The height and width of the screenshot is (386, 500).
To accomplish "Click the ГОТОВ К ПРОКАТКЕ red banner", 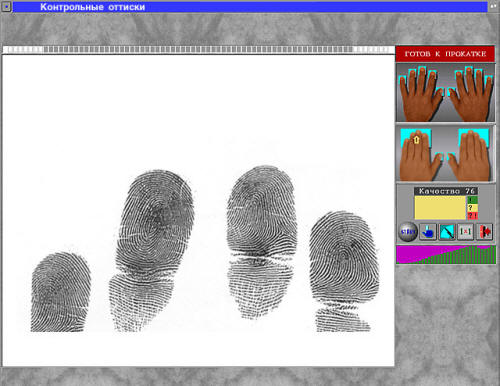I will pyautogui.click(x=445, y=54).
